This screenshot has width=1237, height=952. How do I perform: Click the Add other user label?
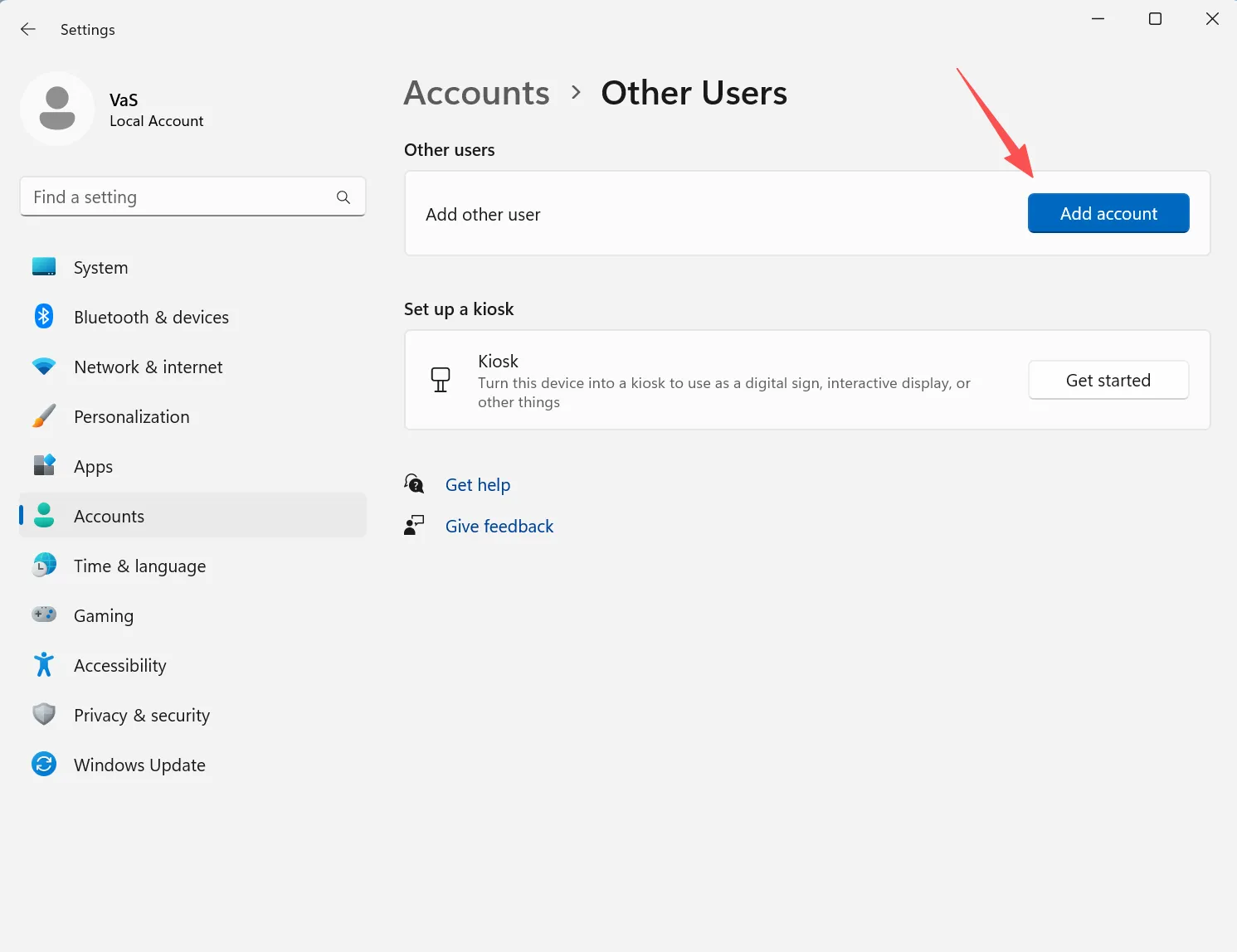483,214
